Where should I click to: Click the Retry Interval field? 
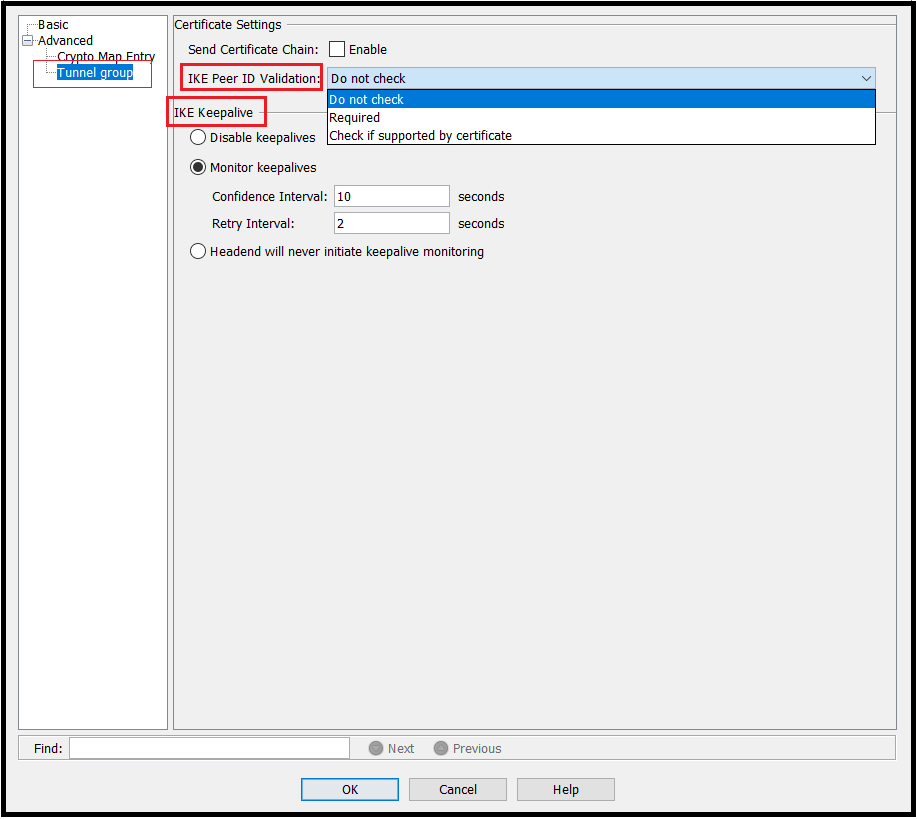[x=391, y=223]
